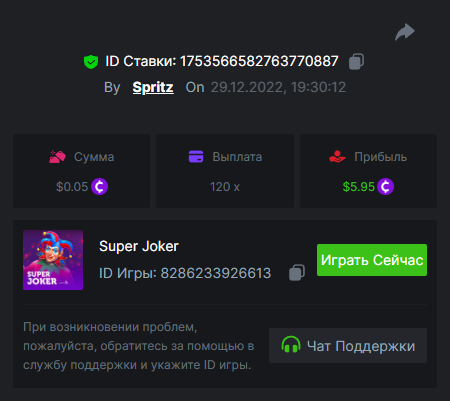Click the coin icon next to $0.05
This screenshot has width=450, height=401.
pyautogui.click(x=100, y=186)
